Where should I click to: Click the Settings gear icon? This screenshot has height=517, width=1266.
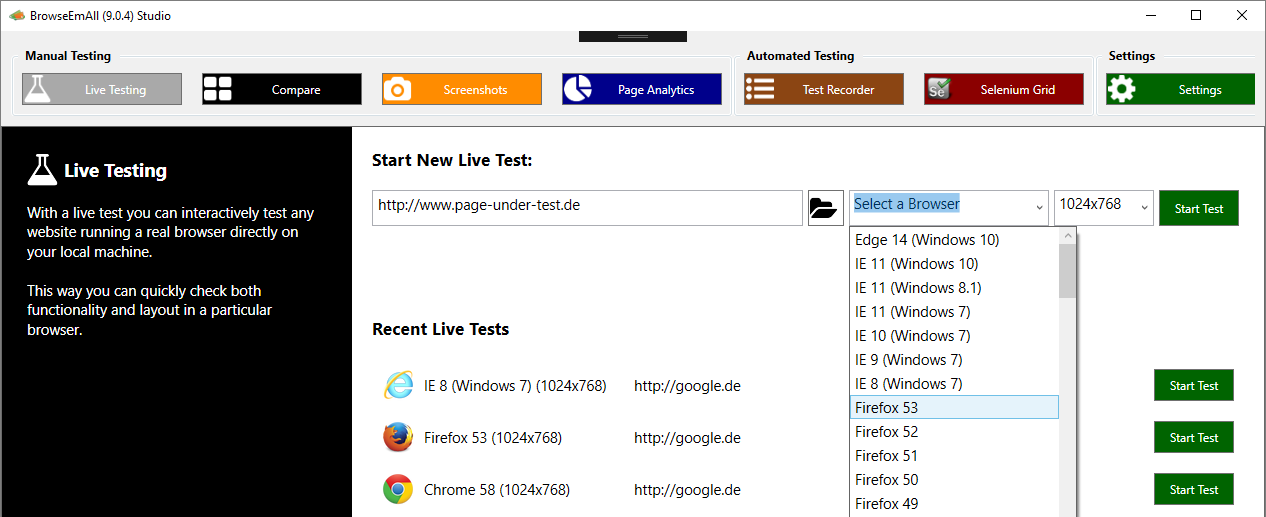pos(1121,89)
